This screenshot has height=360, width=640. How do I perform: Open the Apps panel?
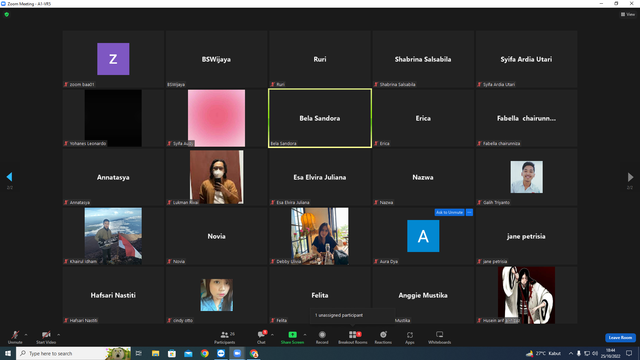[410, 337]
